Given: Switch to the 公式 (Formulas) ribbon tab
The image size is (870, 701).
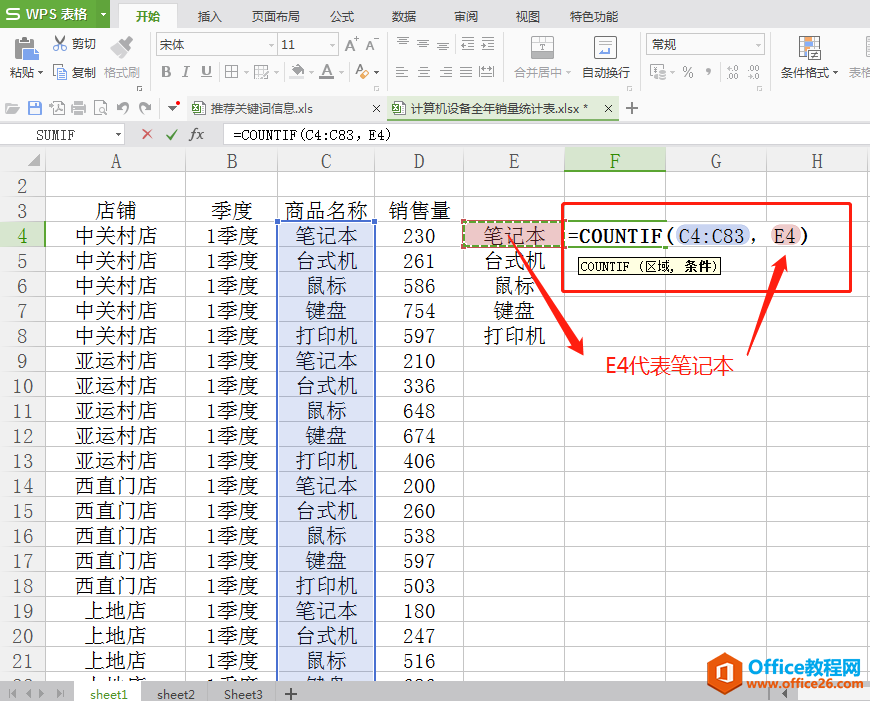Looking at the screenshot, I should 342,16.
